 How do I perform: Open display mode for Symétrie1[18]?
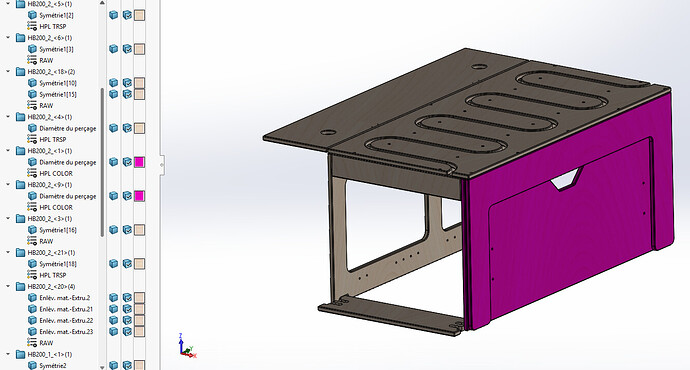[127, 264]
